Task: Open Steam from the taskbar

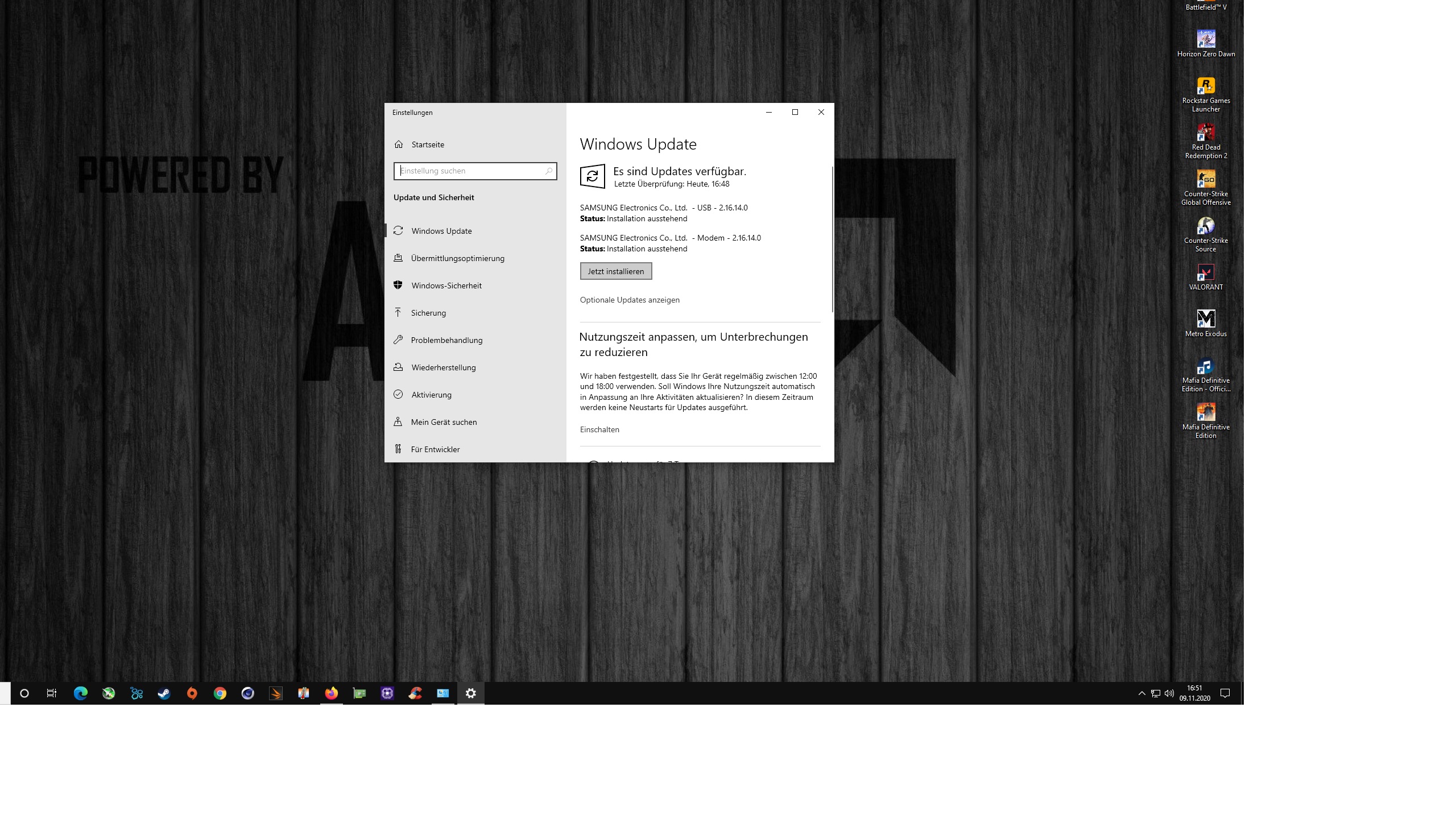Action: point(164,693)
